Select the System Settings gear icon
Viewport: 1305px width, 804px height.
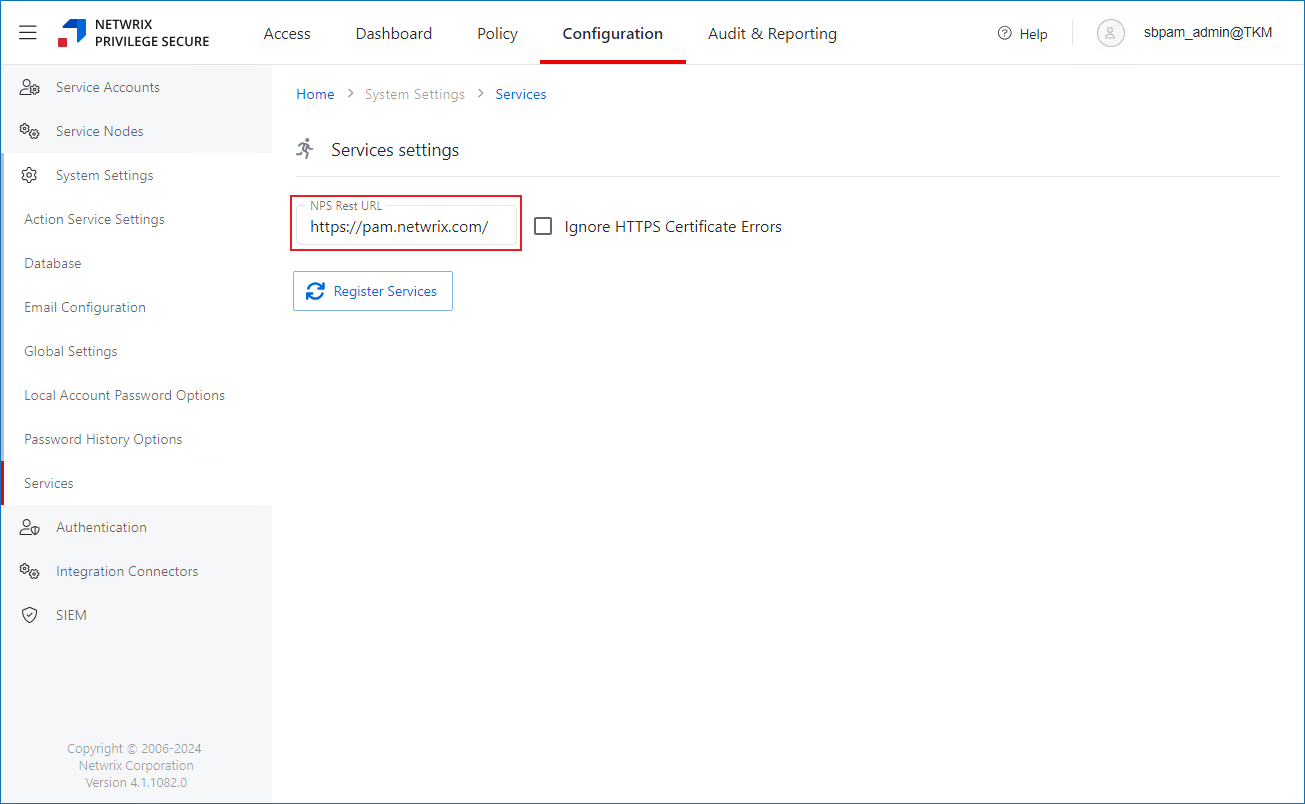pos(29,175)
